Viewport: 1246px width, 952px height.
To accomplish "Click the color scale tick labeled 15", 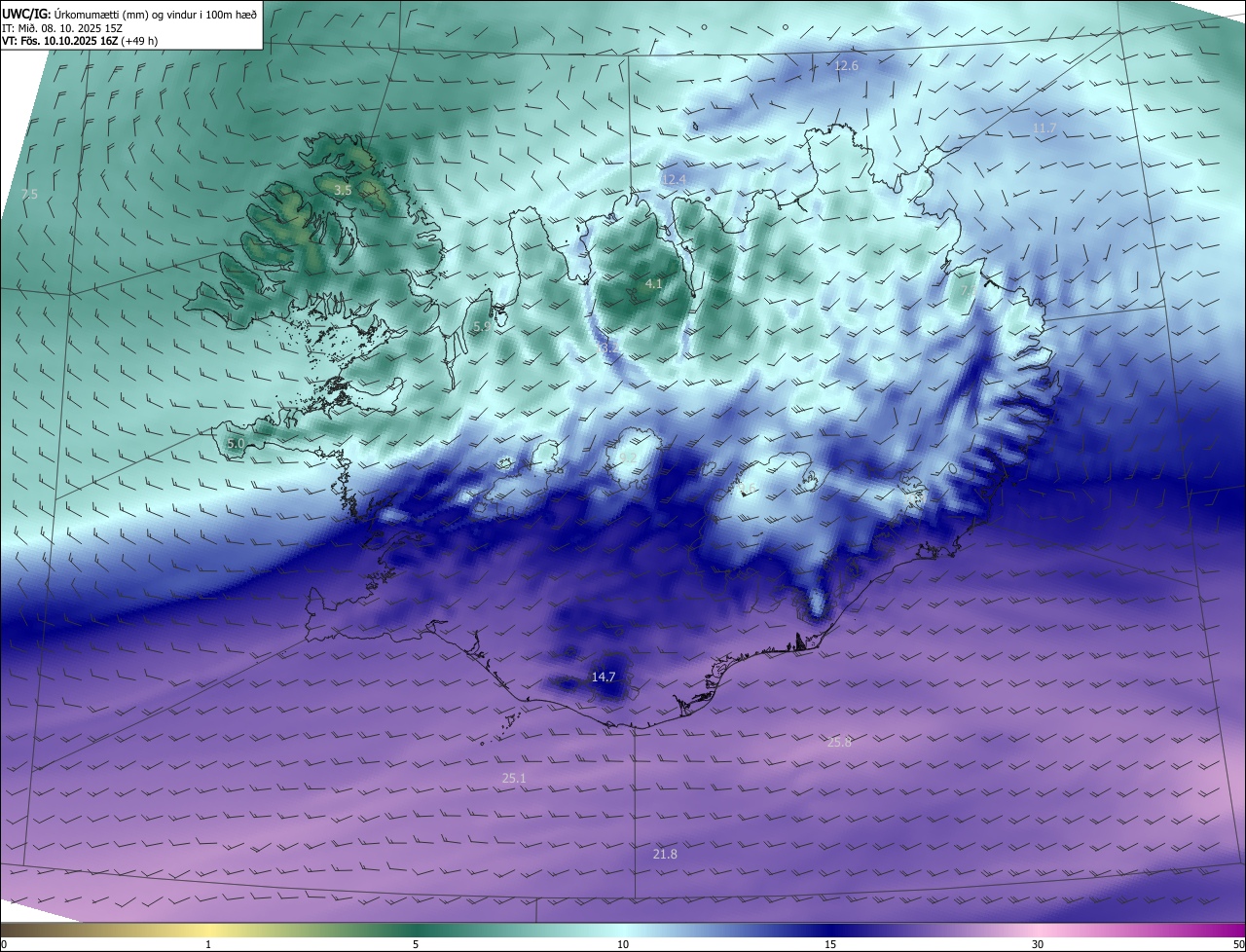I will (x=830, y=944).
